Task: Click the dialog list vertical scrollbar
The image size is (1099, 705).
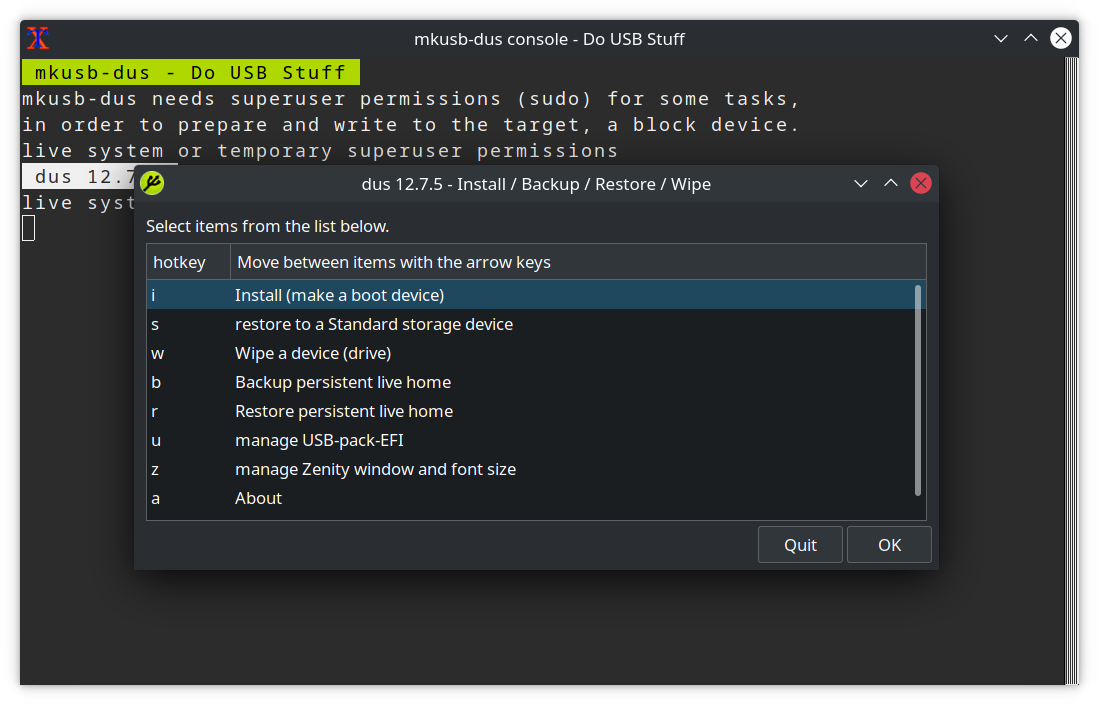Action: [x=918, y=390]
